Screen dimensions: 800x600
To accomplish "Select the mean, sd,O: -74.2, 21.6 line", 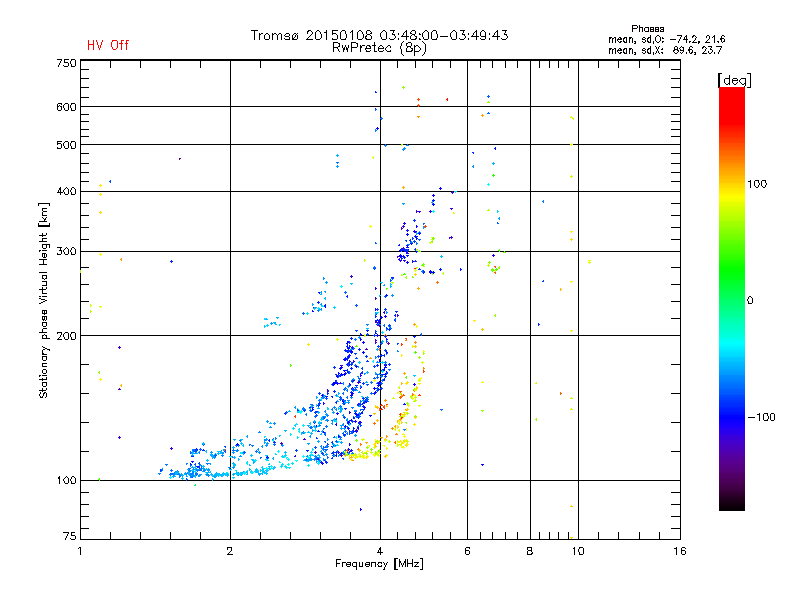I will (666, 39).
